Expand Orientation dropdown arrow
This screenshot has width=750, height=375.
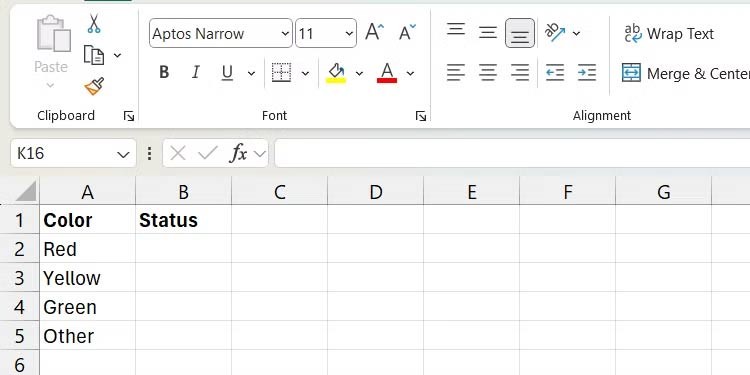[576, 33]
